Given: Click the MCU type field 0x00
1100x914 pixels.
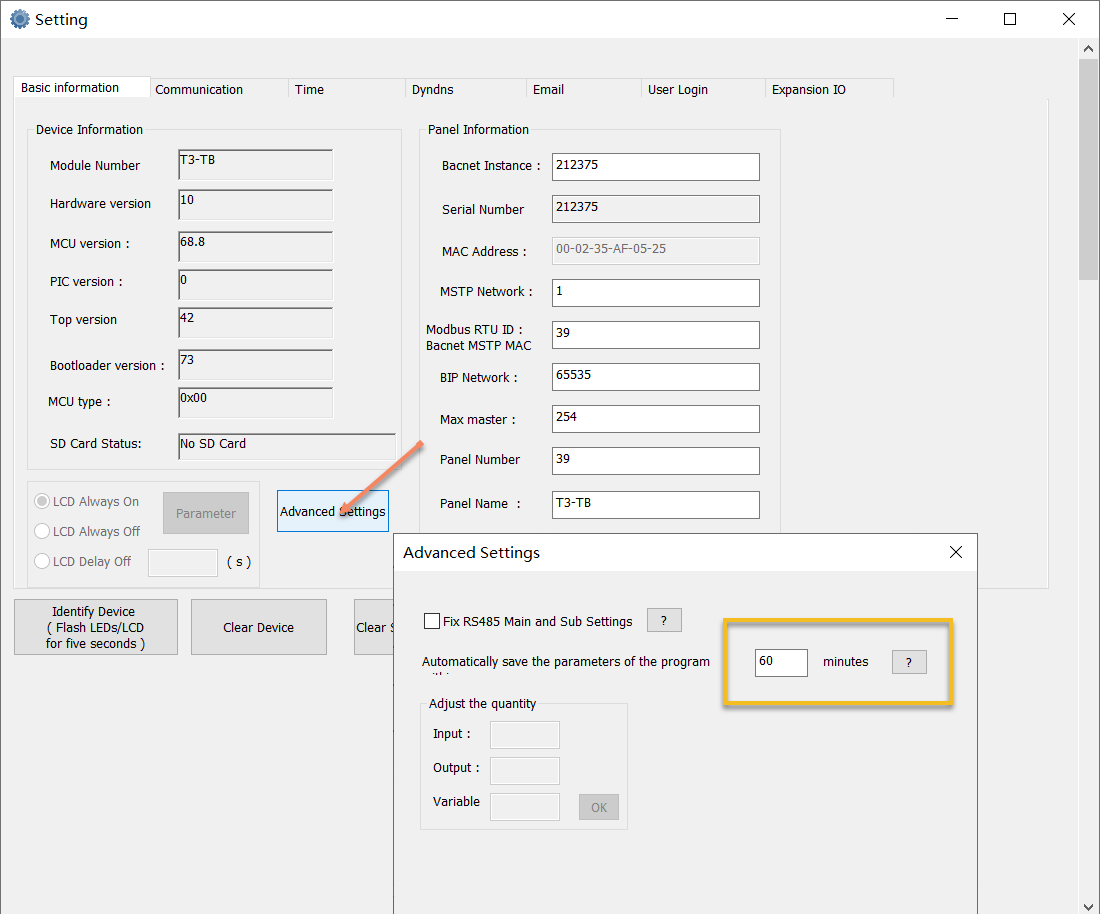Looking at the screenshot, I should pos(255,402).
